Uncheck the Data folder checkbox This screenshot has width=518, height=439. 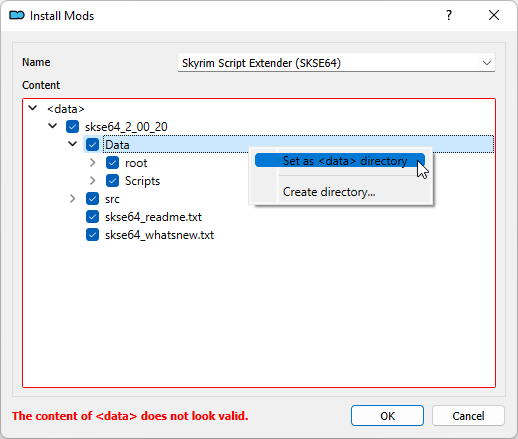pos(92,145)
